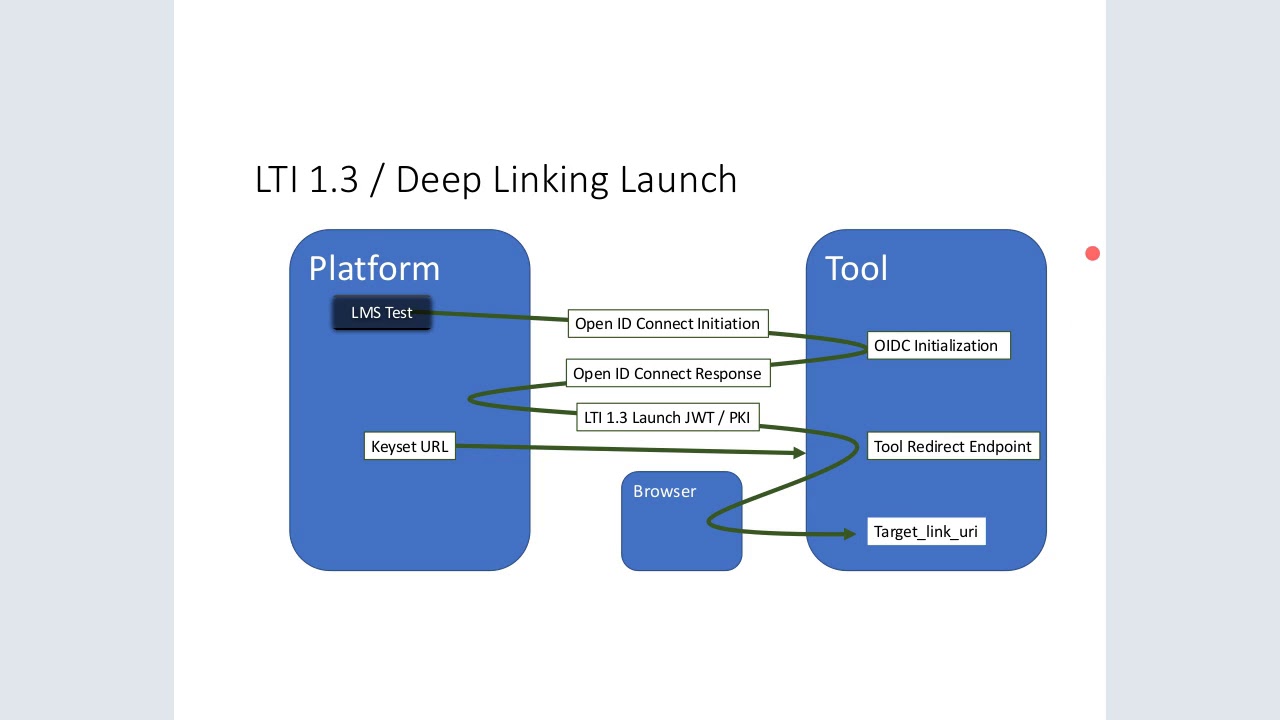1280x720 pixels.
Task: Select the Keyset URL box
Action: (x=410, y=447)
